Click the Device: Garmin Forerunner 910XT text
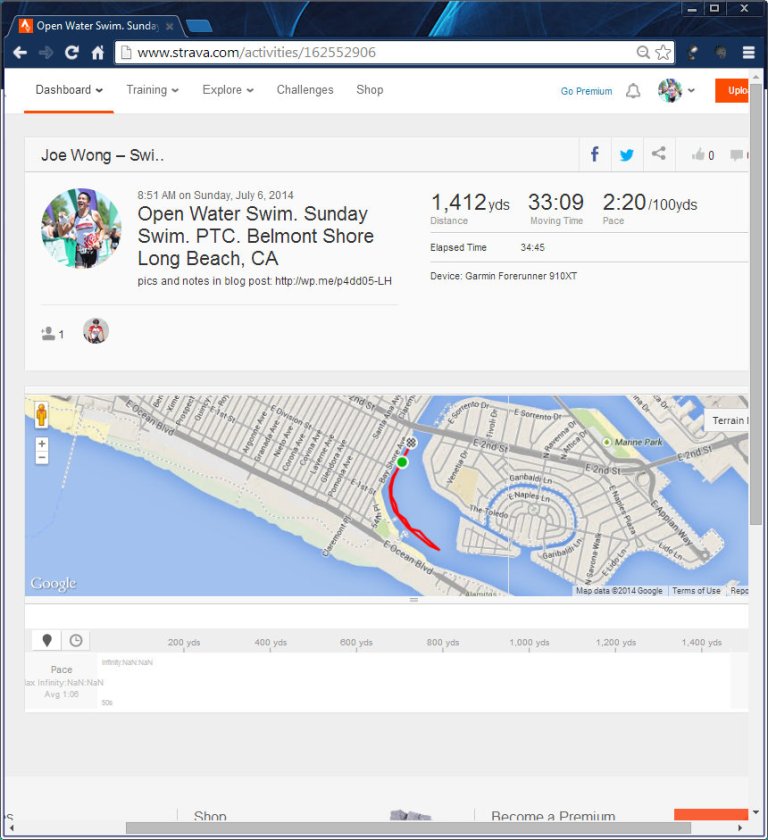Image resolution: width=768 pixels, height=840 pixels. click(503, 276)
